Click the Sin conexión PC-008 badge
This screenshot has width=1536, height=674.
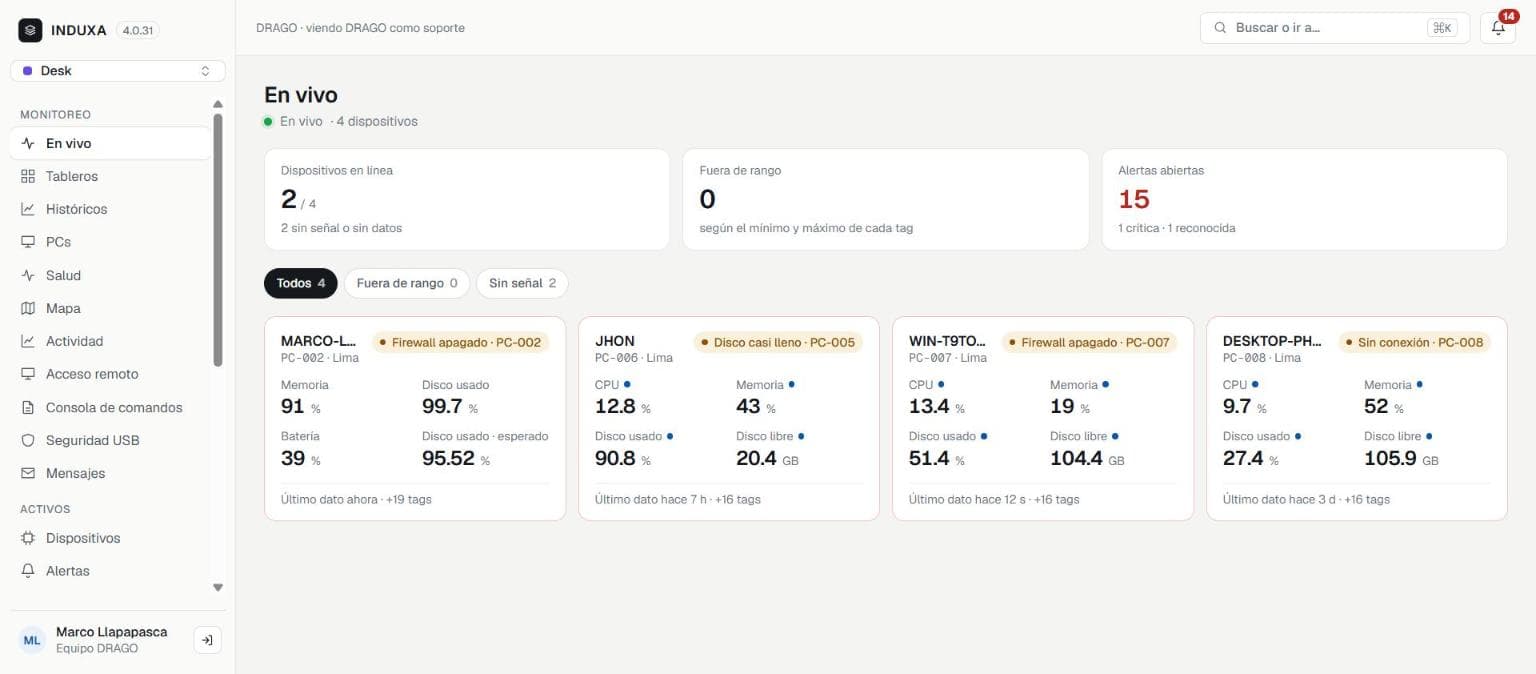1414,342
